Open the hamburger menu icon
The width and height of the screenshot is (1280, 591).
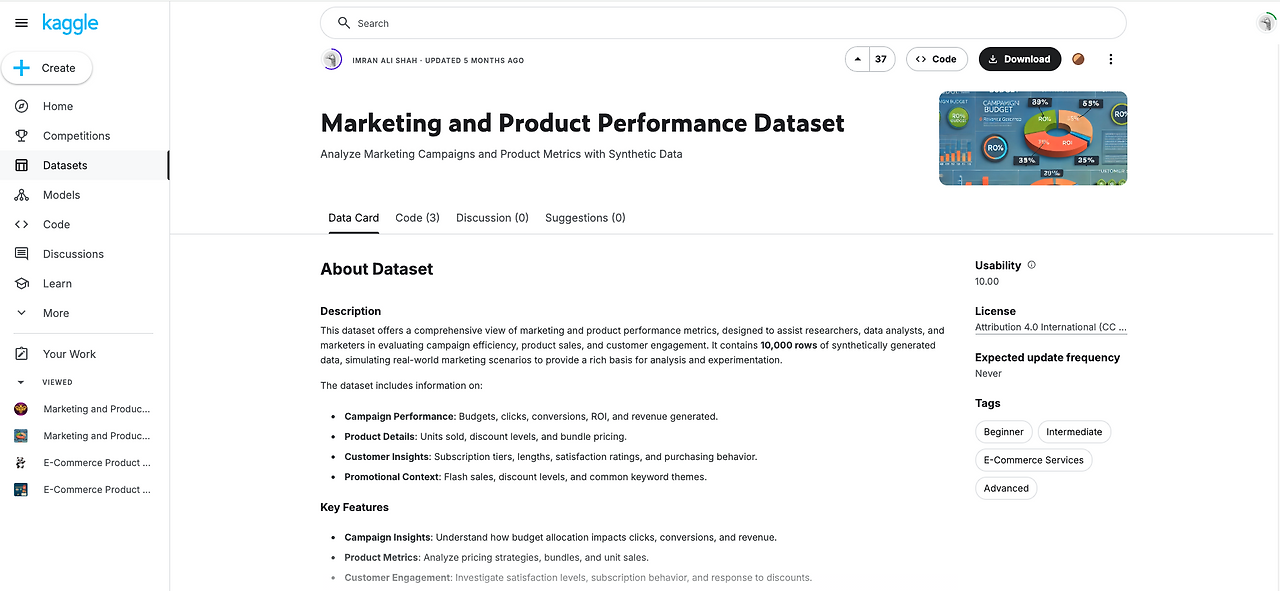pyautogui.click(x=21, y=24)
